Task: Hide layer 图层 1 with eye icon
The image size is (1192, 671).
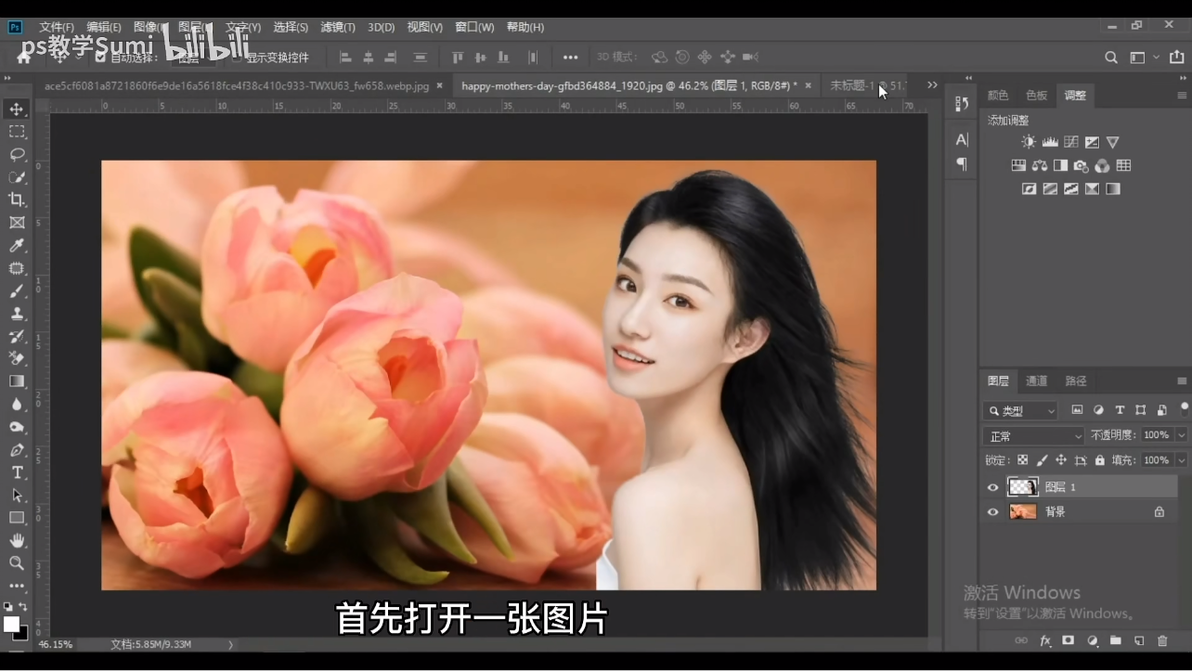Action: [x=993, y=487]
